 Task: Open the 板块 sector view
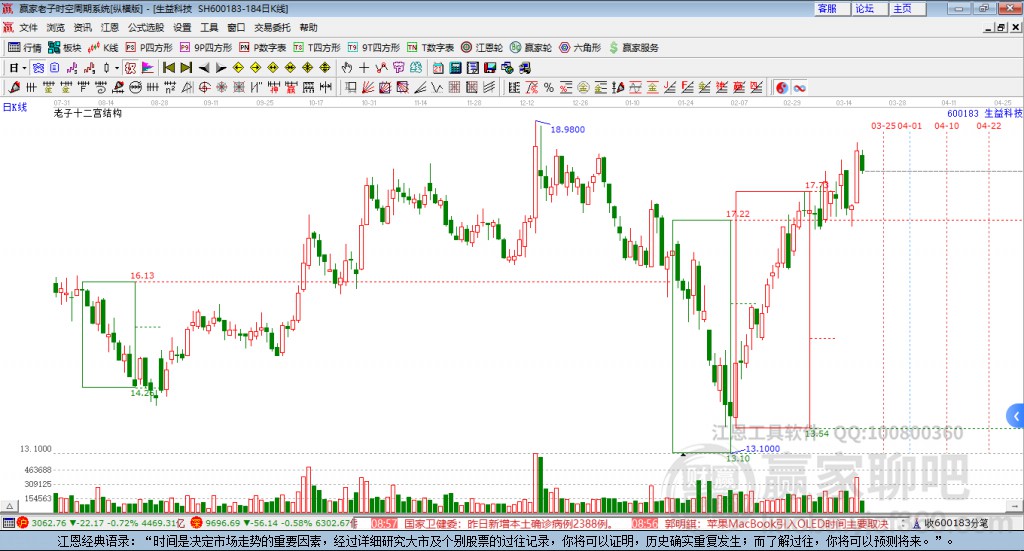click(x=65, y=47)
